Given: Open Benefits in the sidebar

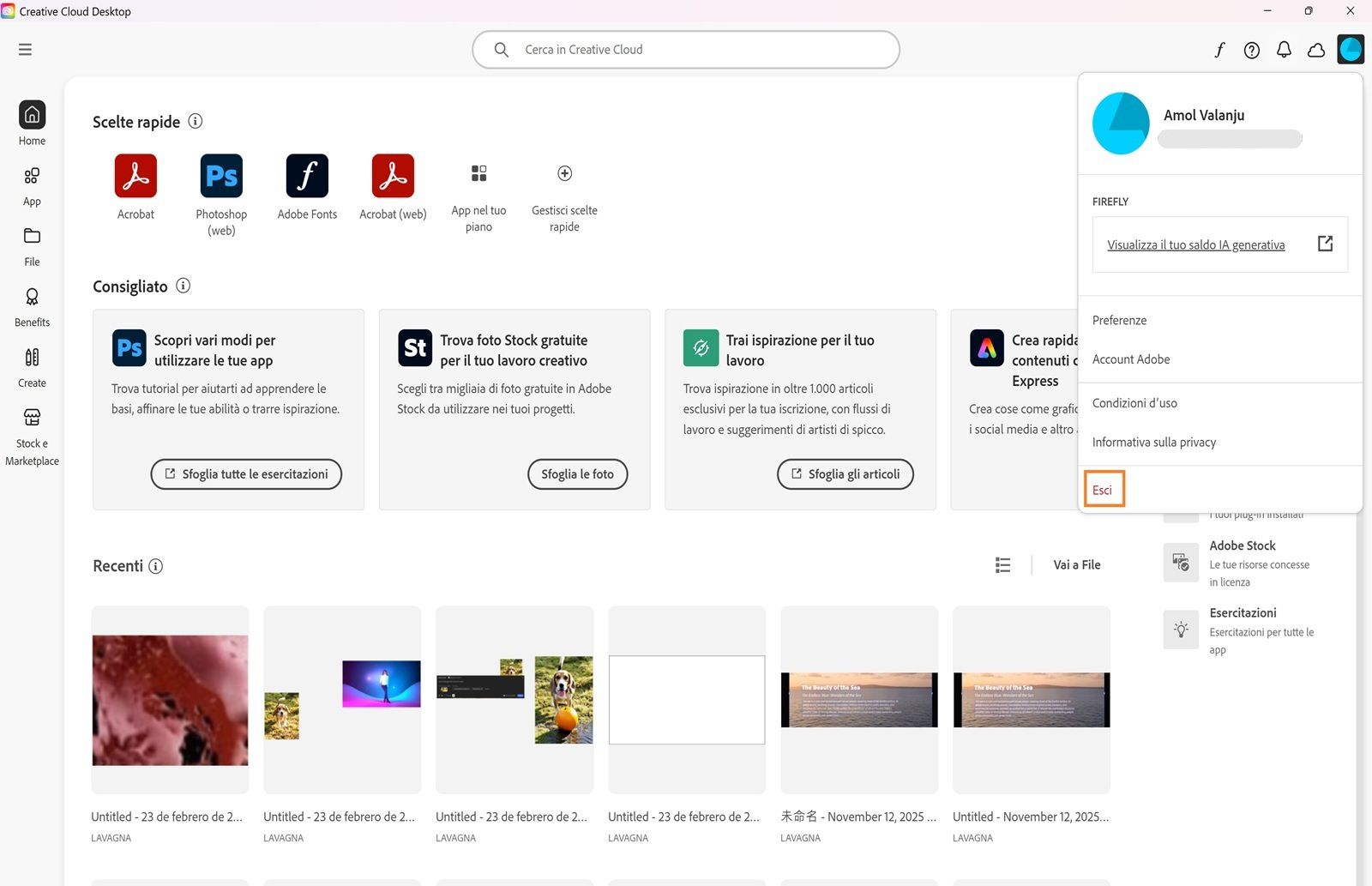Looking at the screenshot, I should 32,307.
